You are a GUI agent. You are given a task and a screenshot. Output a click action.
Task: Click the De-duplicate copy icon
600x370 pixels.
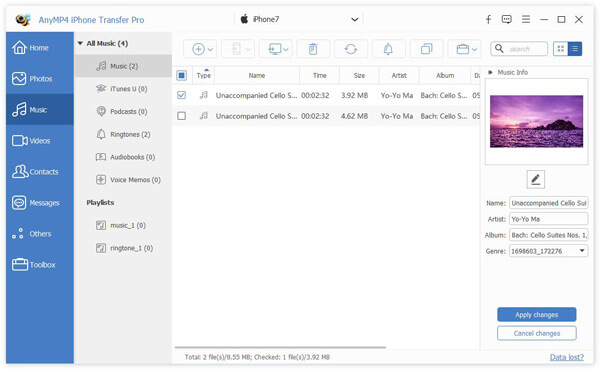click(426, 49)
